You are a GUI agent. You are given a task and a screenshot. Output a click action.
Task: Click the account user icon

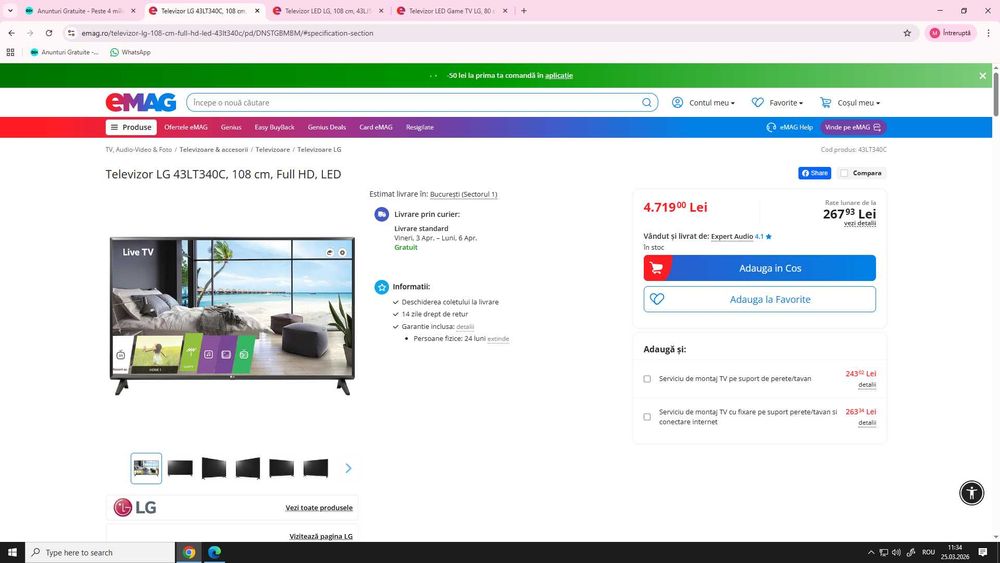click(677, 102)
